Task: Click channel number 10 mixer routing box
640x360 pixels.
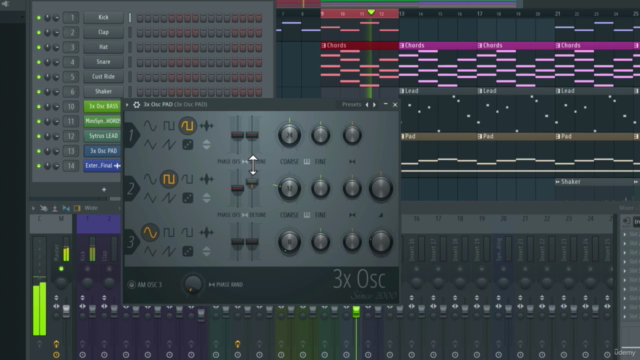Action: coord(71,107)
